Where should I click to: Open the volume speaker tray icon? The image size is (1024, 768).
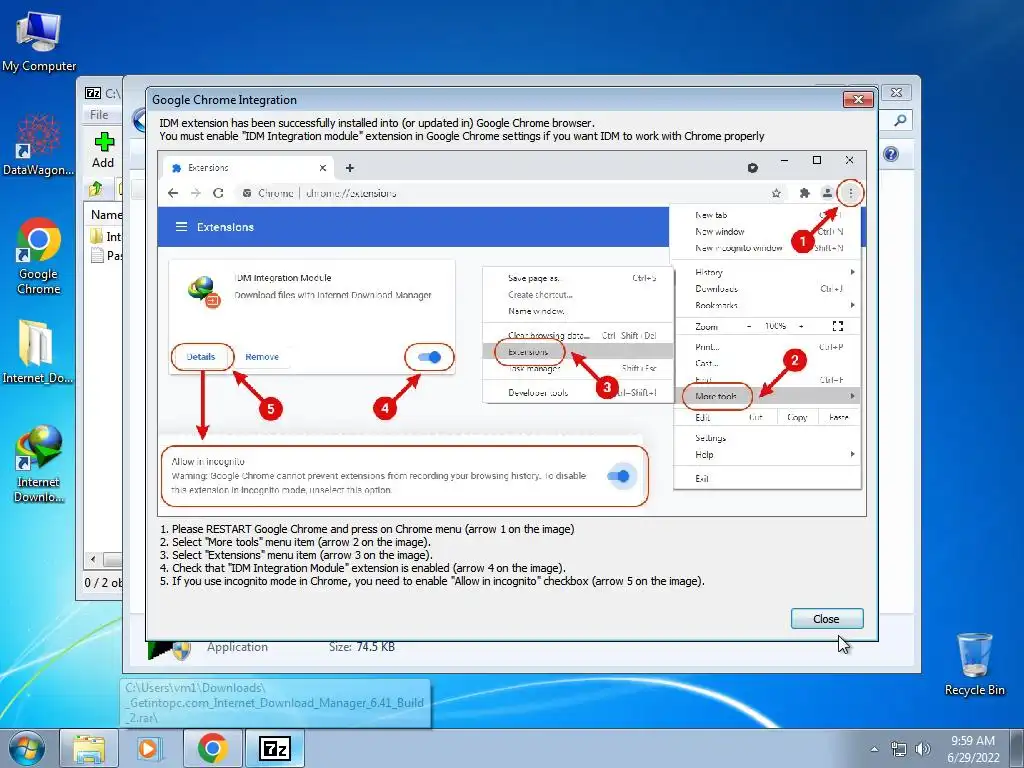pyautogui.click(x=923, y=749)
